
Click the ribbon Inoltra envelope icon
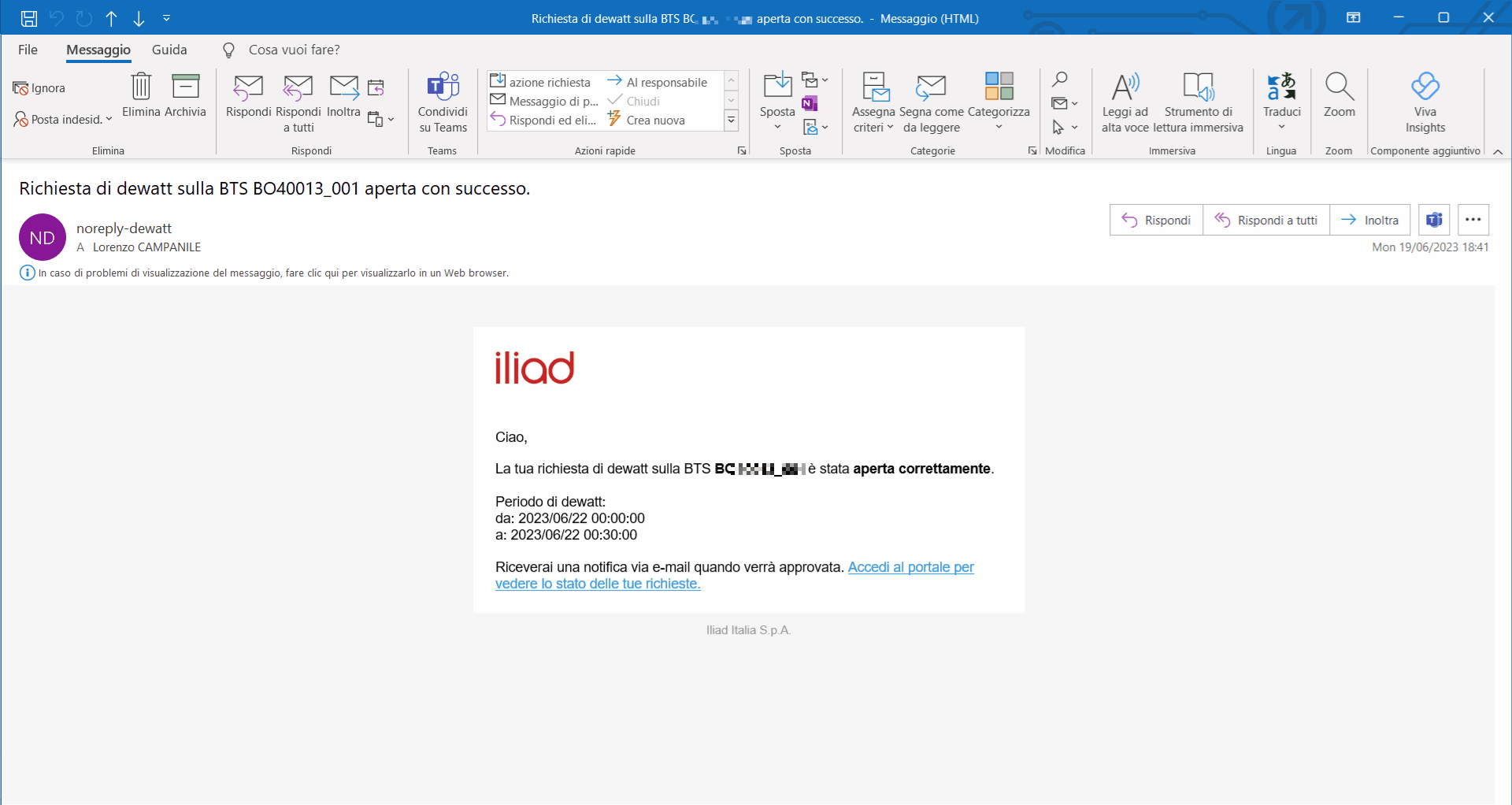pos(343,95)
